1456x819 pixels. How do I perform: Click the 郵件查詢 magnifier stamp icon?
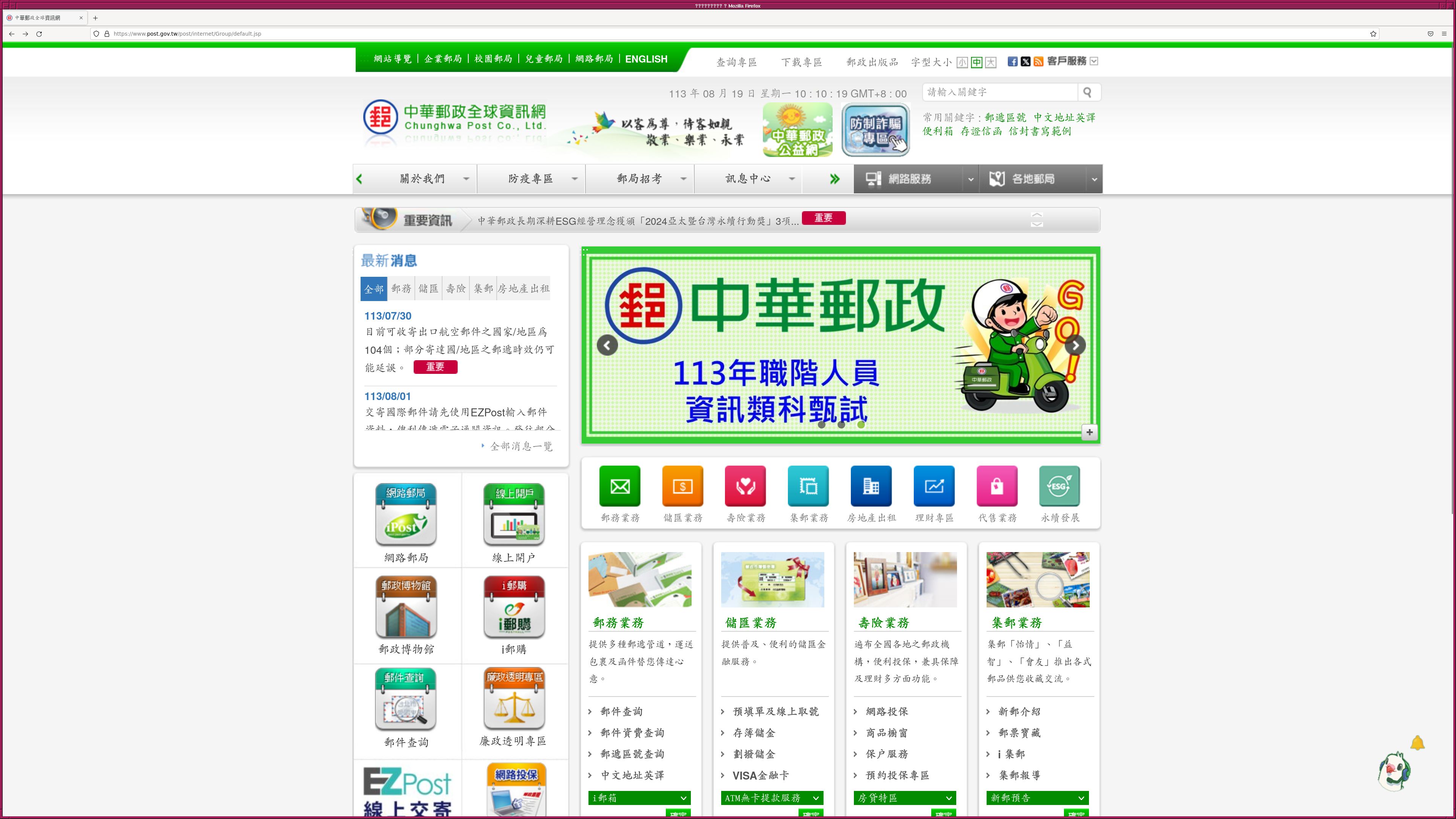click(x=406, y=699)
